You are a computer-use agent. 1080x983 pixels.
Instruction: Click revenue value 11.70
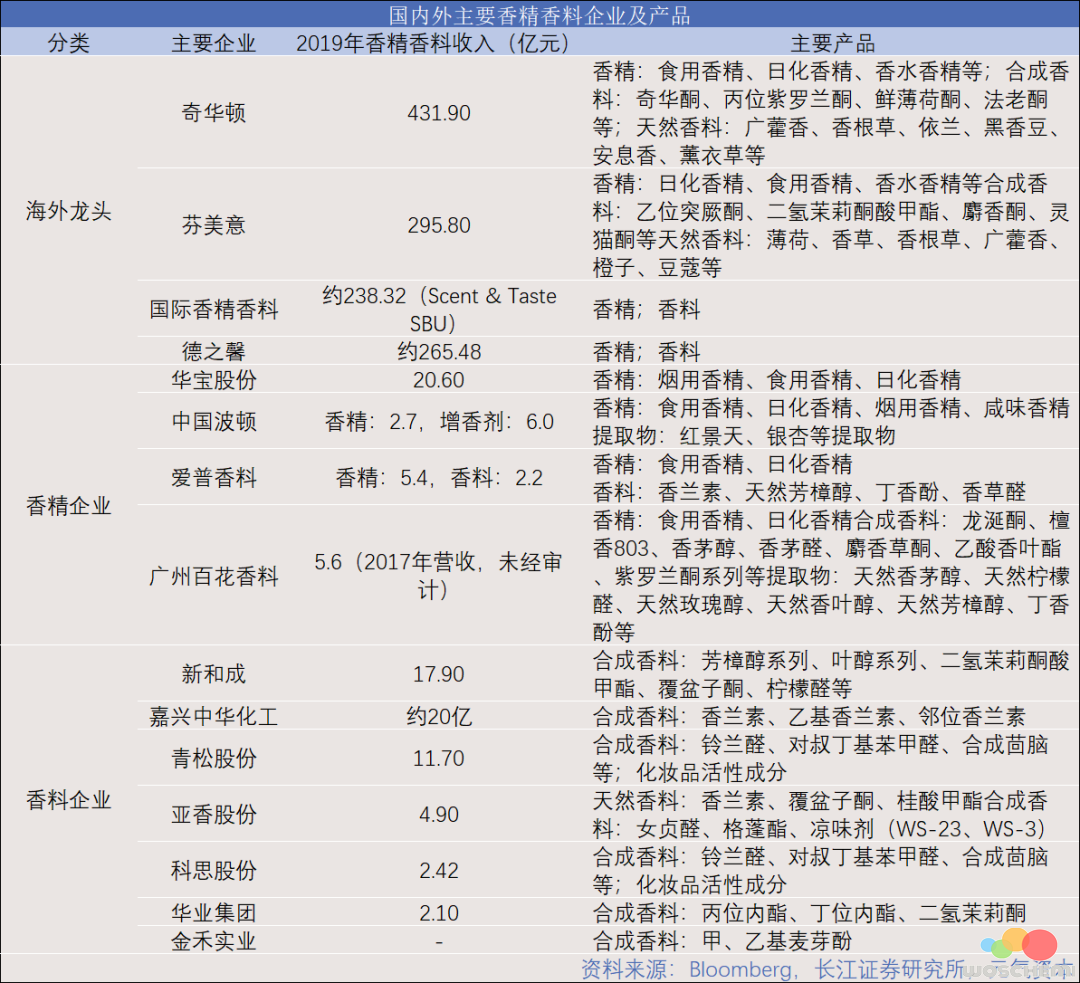(x=439, y=758)
